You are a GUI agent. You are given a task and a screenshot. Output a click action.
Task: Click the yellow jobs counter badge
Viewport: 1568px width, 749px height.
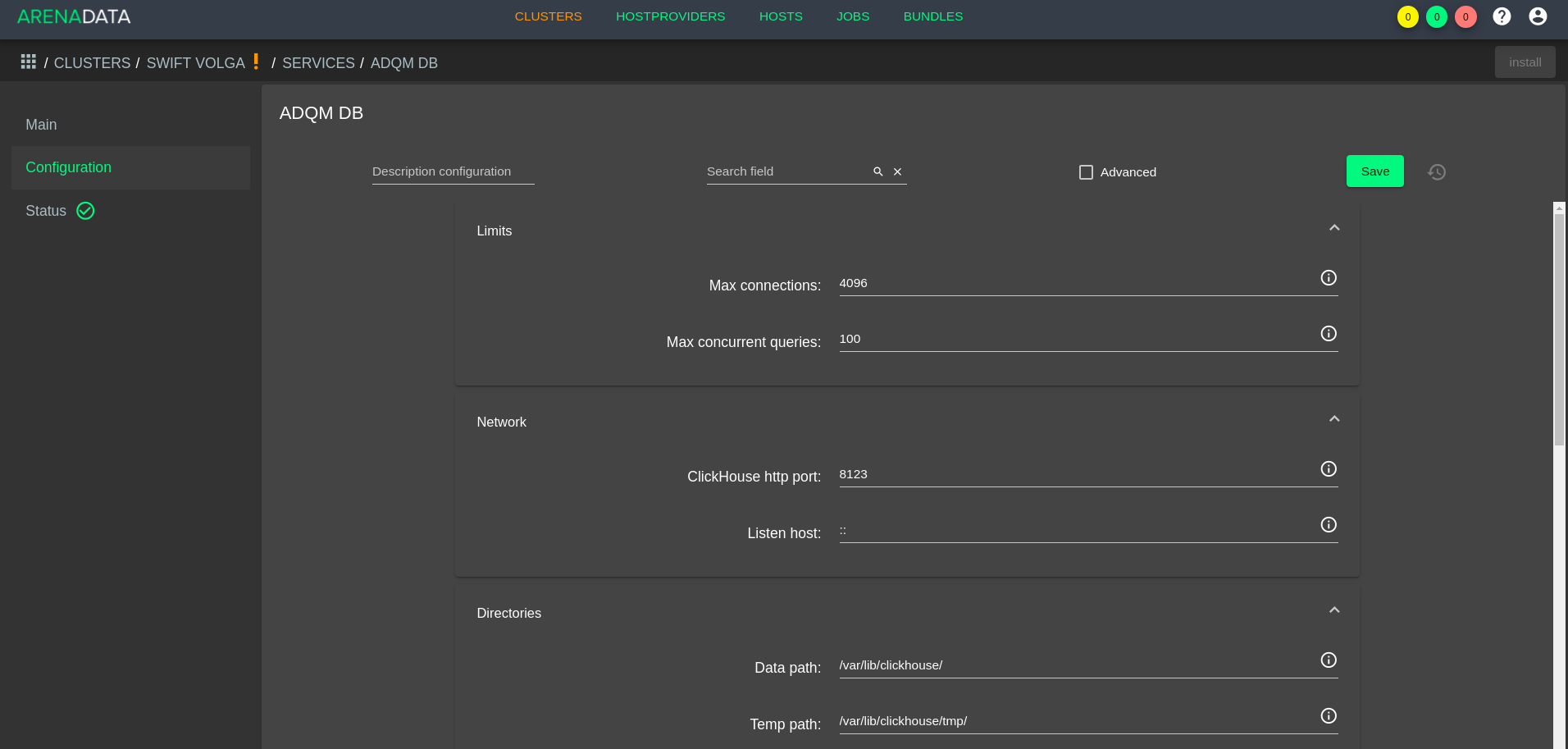pyautogui.click(x=1408, y=17)
